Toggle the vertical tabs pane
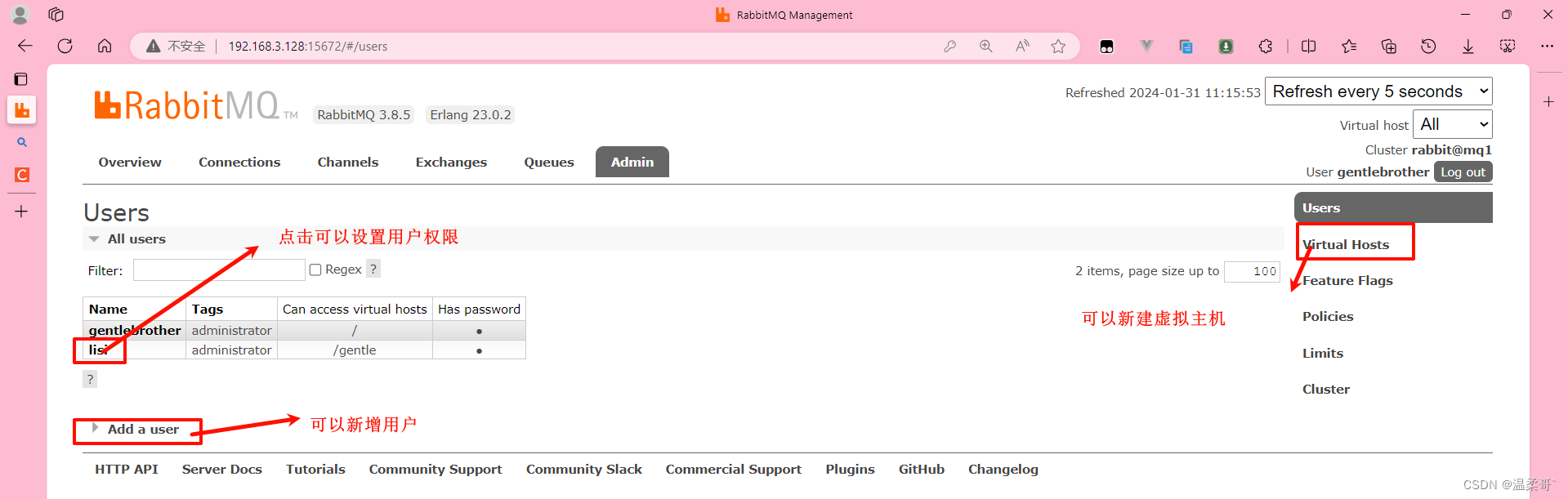The image size is (1568, 499). tap(21, 79)
